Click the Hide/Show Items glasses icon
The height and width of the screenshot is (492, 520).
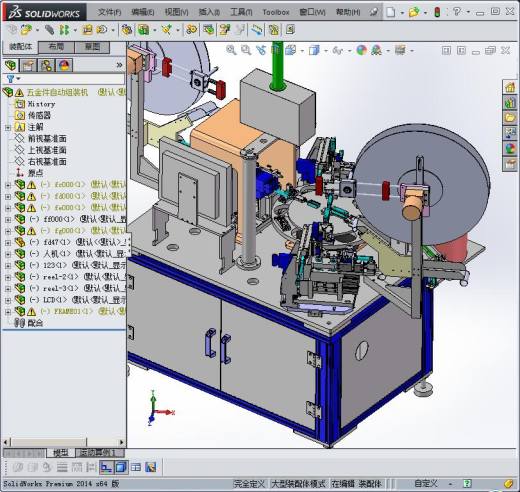(338, 51)
